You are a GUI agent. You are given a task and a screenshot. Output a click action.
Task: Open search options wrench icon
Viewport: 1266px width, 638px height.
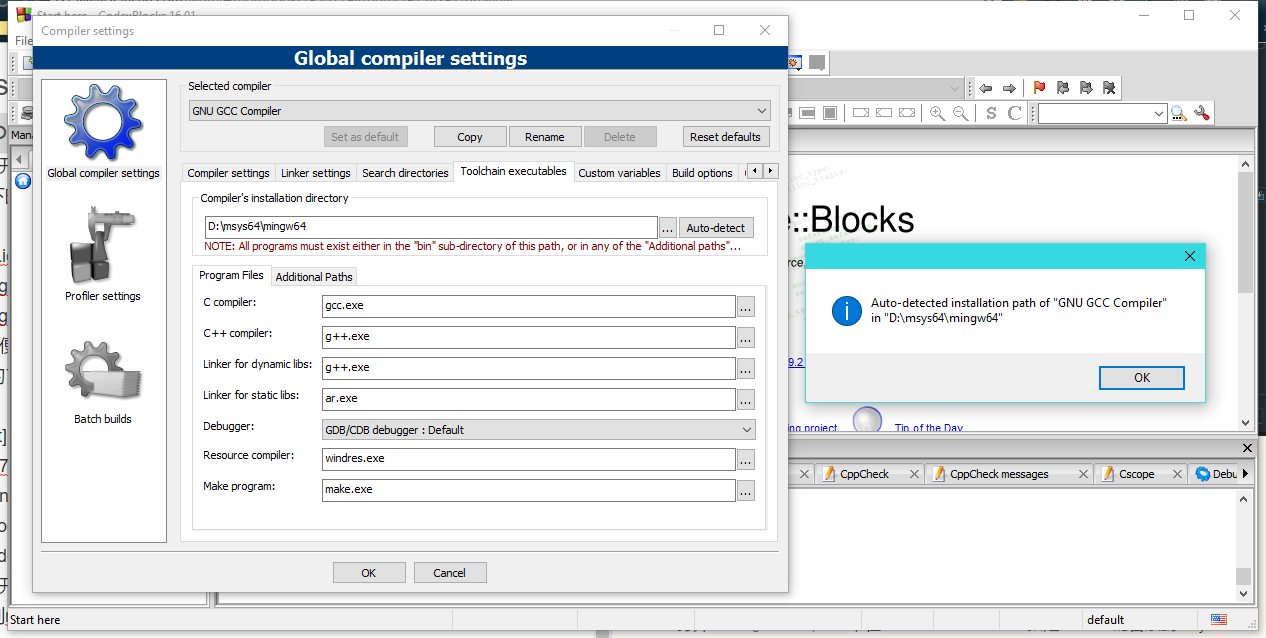[1201, 113]
